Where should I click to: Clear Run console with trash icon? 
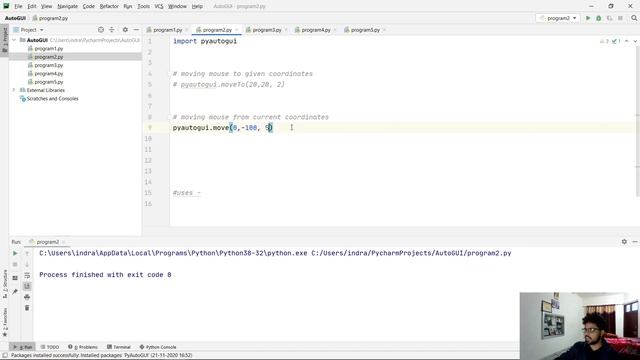point(27,308)
